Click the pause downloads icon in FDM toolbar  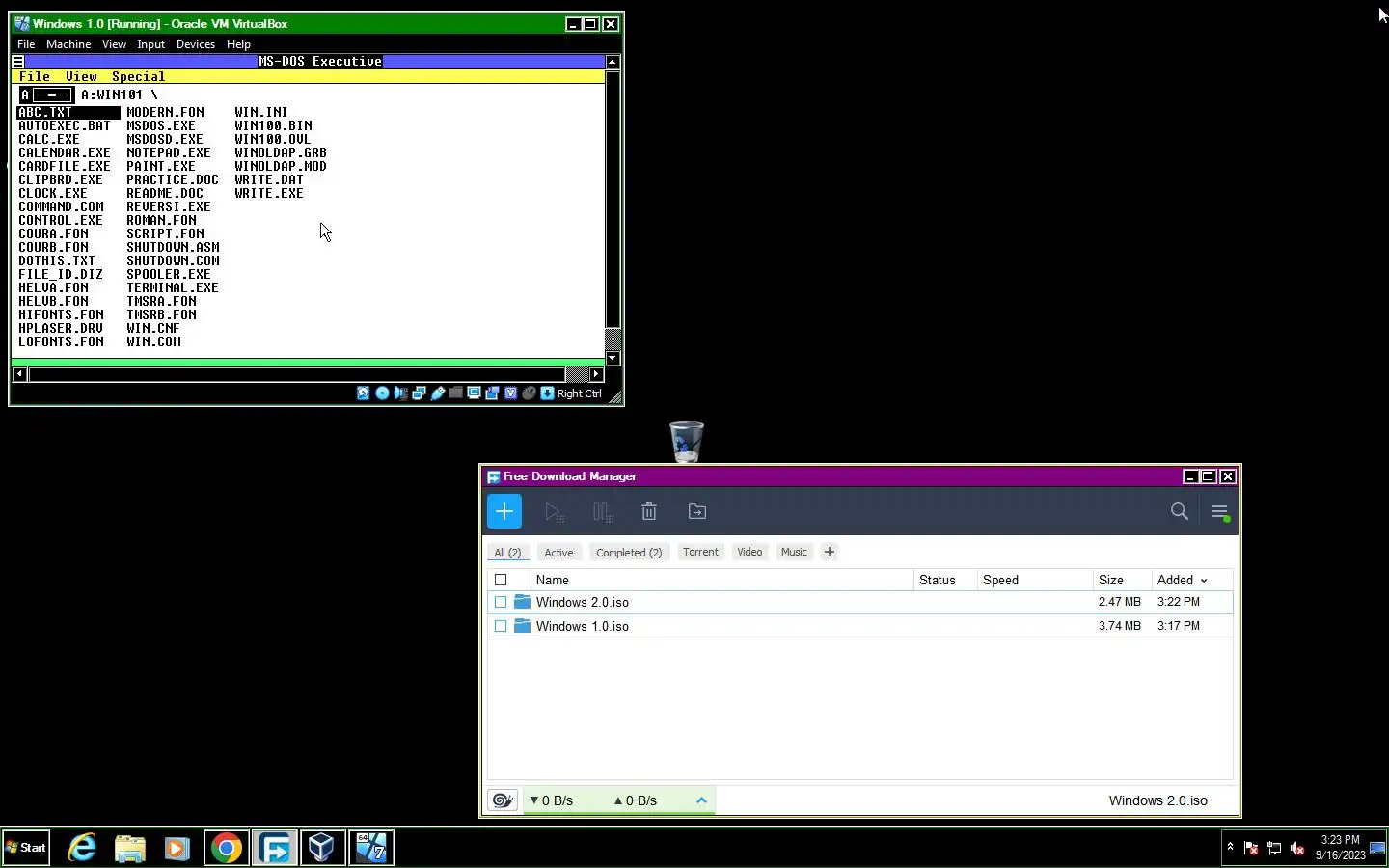(x=603, y=512)
